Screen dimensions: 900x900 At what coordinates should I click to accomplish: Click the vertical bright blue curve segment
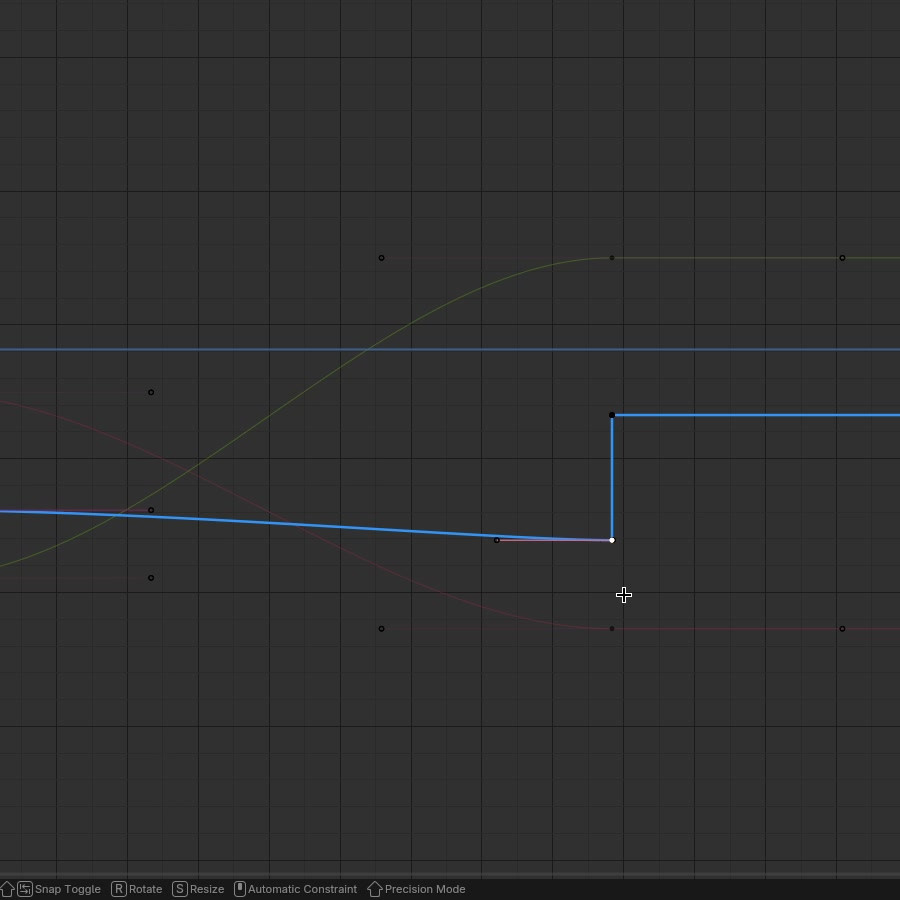pos(612,478)
